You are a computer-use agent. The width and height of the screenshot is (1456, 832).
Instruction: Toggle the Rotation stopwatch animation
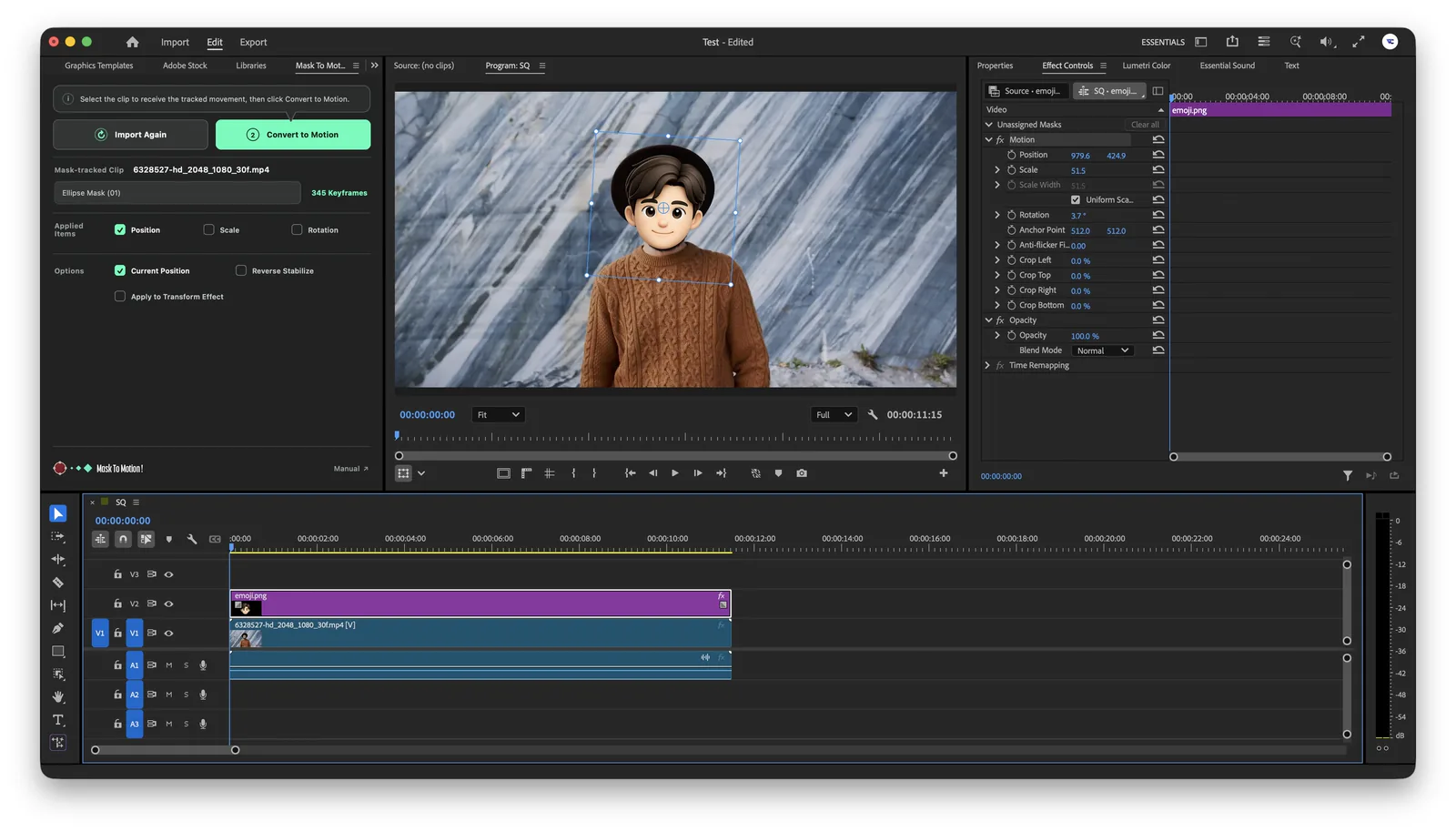pos(1011,215)
